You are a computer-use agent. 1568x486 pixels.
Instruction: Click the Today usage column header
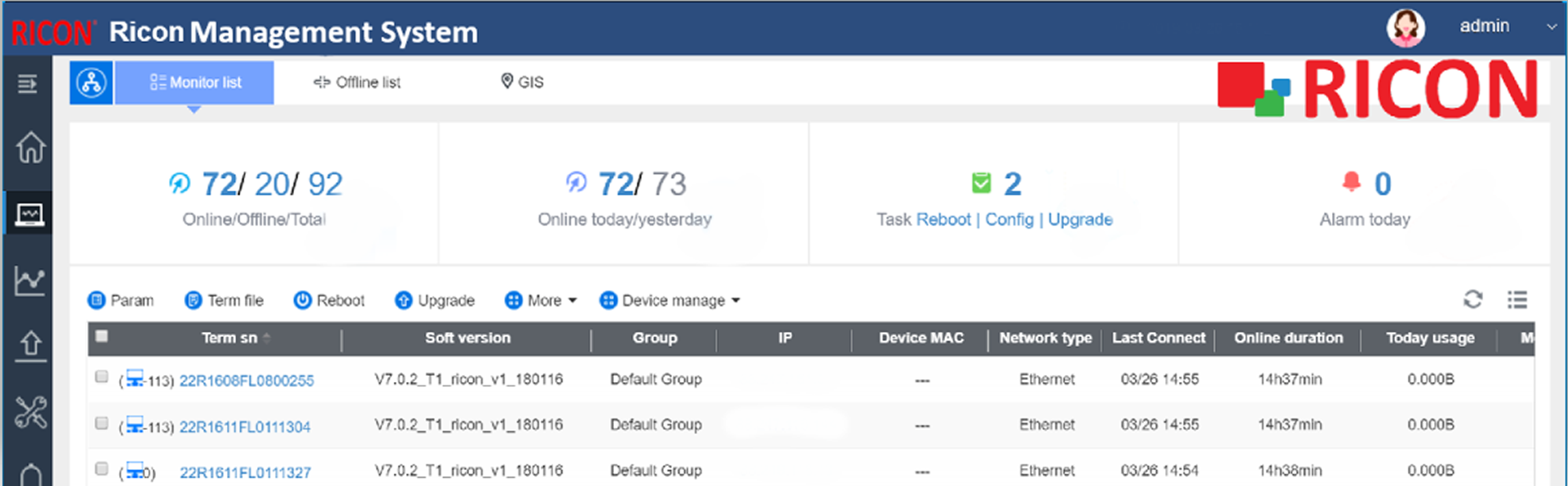click(1430, 338)
